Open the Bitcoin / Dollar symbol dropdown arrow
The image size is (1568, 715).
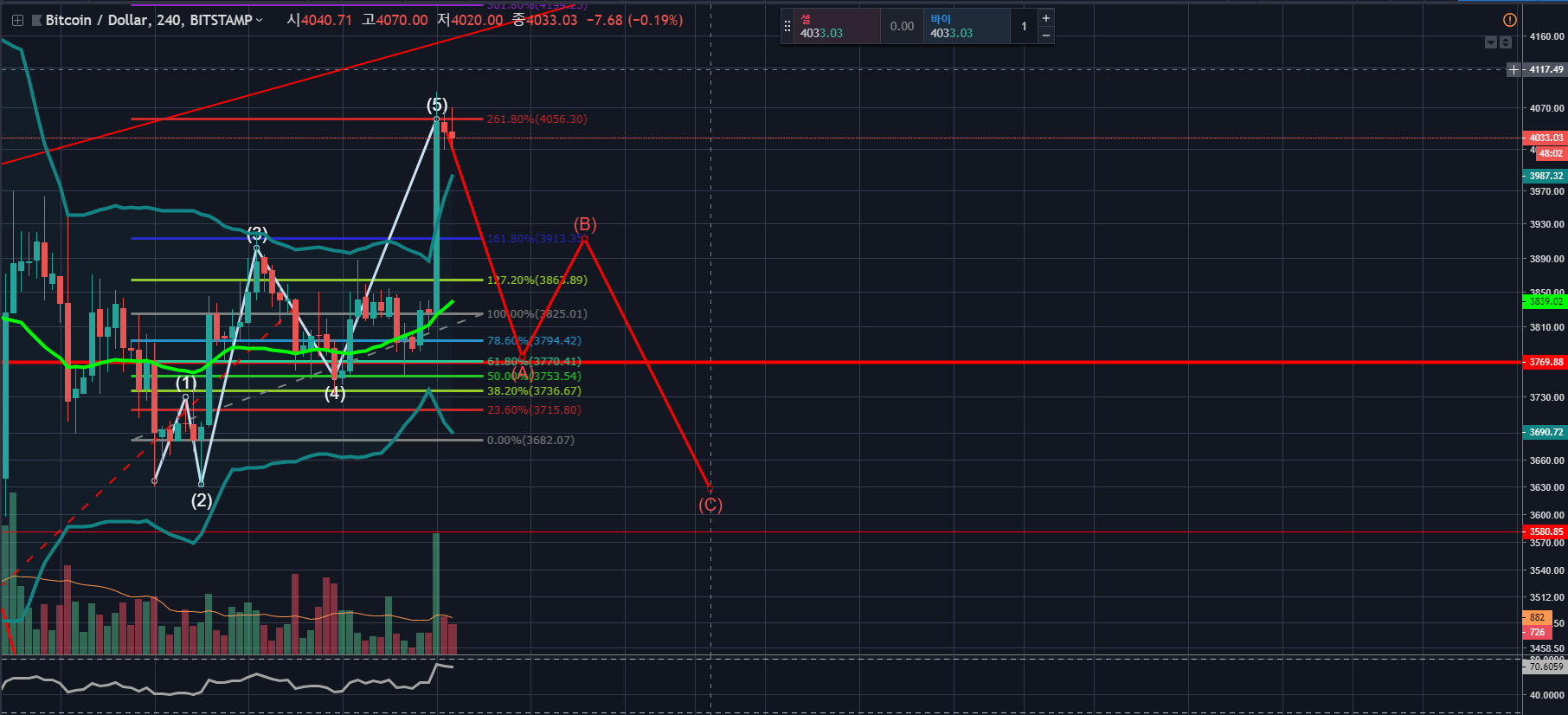(259, 20)
